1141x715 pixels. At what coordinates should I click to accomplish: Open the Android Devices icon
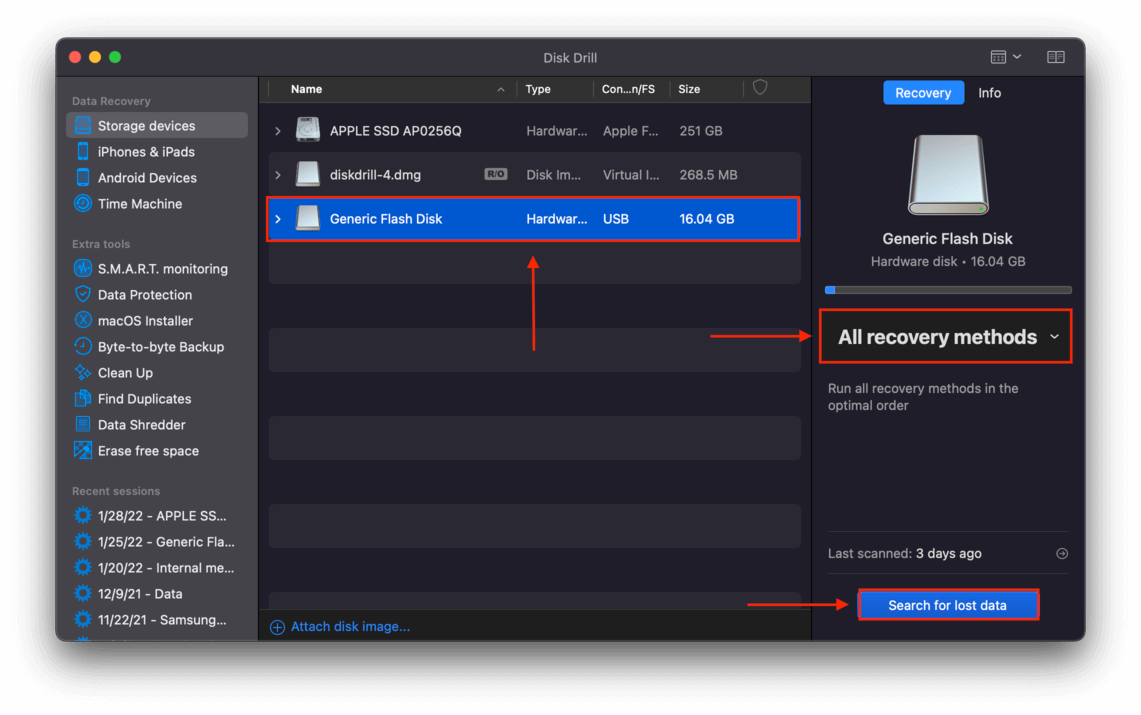point(83,177)
